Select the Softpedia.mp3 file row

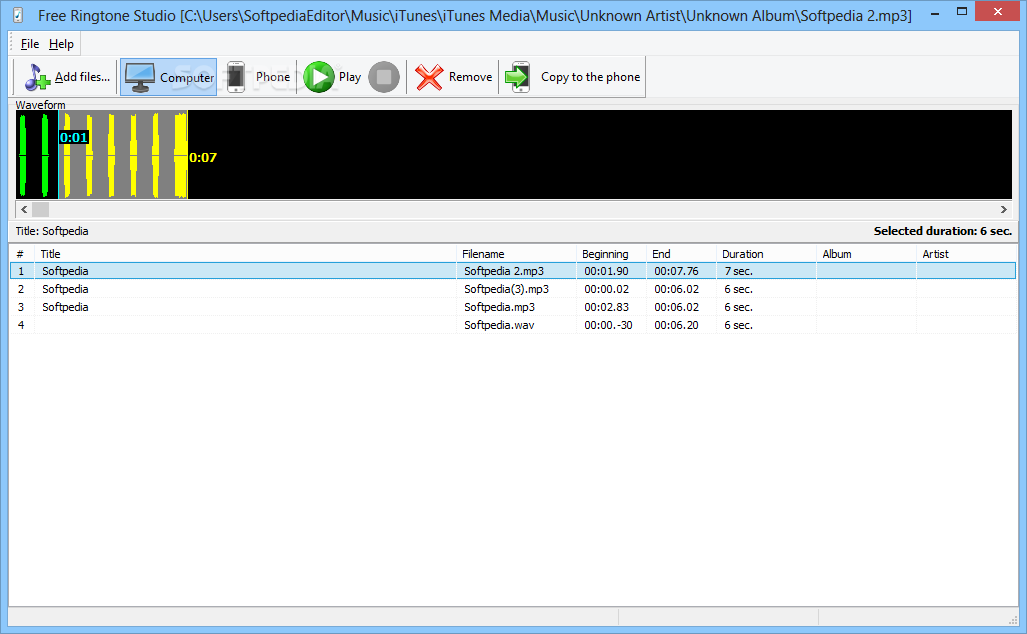pos(513,307)
